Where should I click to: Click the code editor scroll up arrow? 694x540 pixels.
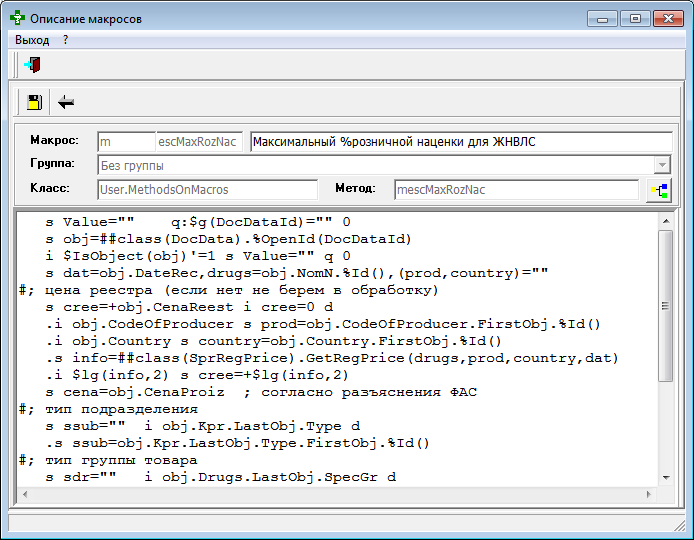(x=666, y=220)
